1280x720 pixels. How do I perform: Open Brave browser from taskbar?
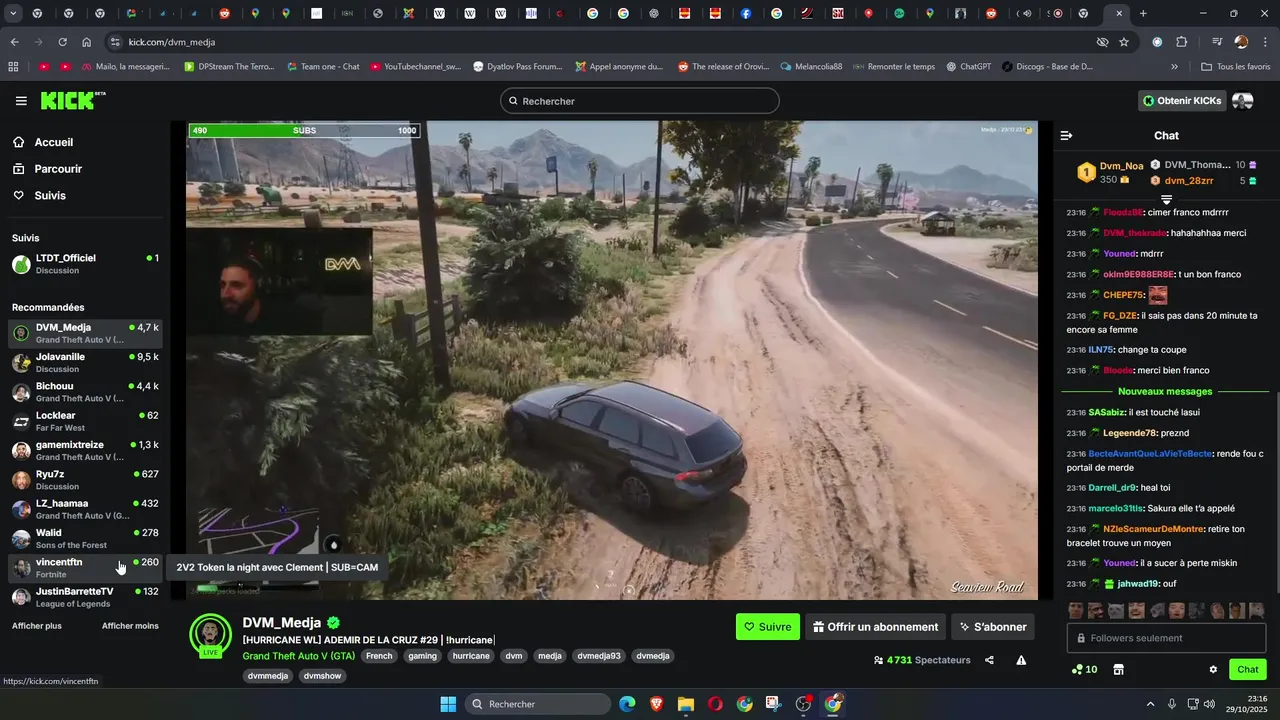point(656,704)
